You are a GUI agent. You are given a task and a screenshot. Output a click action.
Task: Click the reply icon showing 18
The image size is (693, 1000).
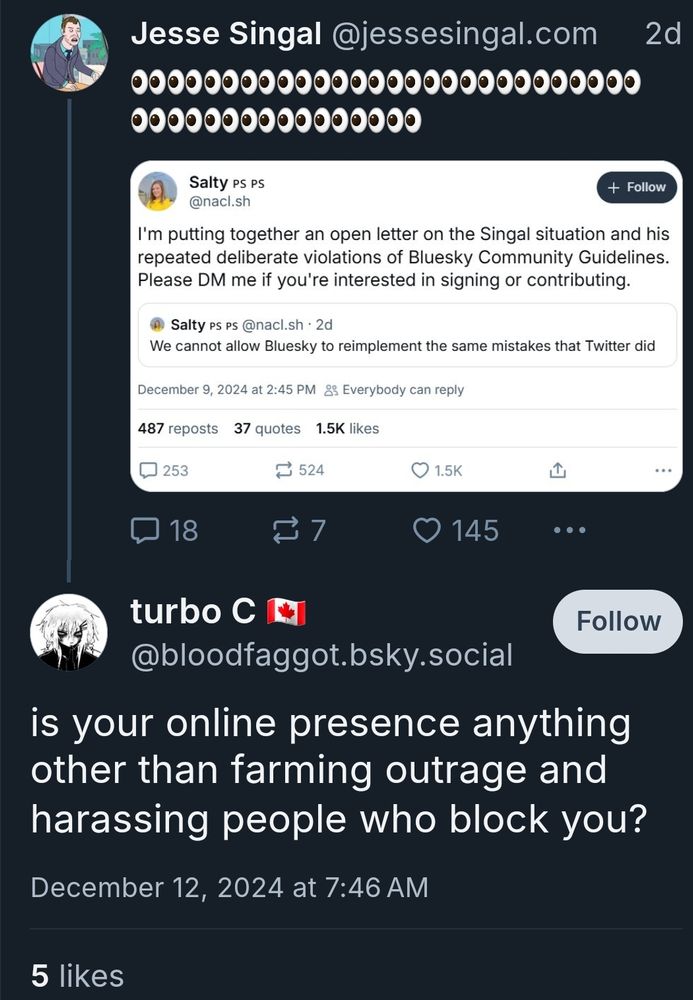149,530
